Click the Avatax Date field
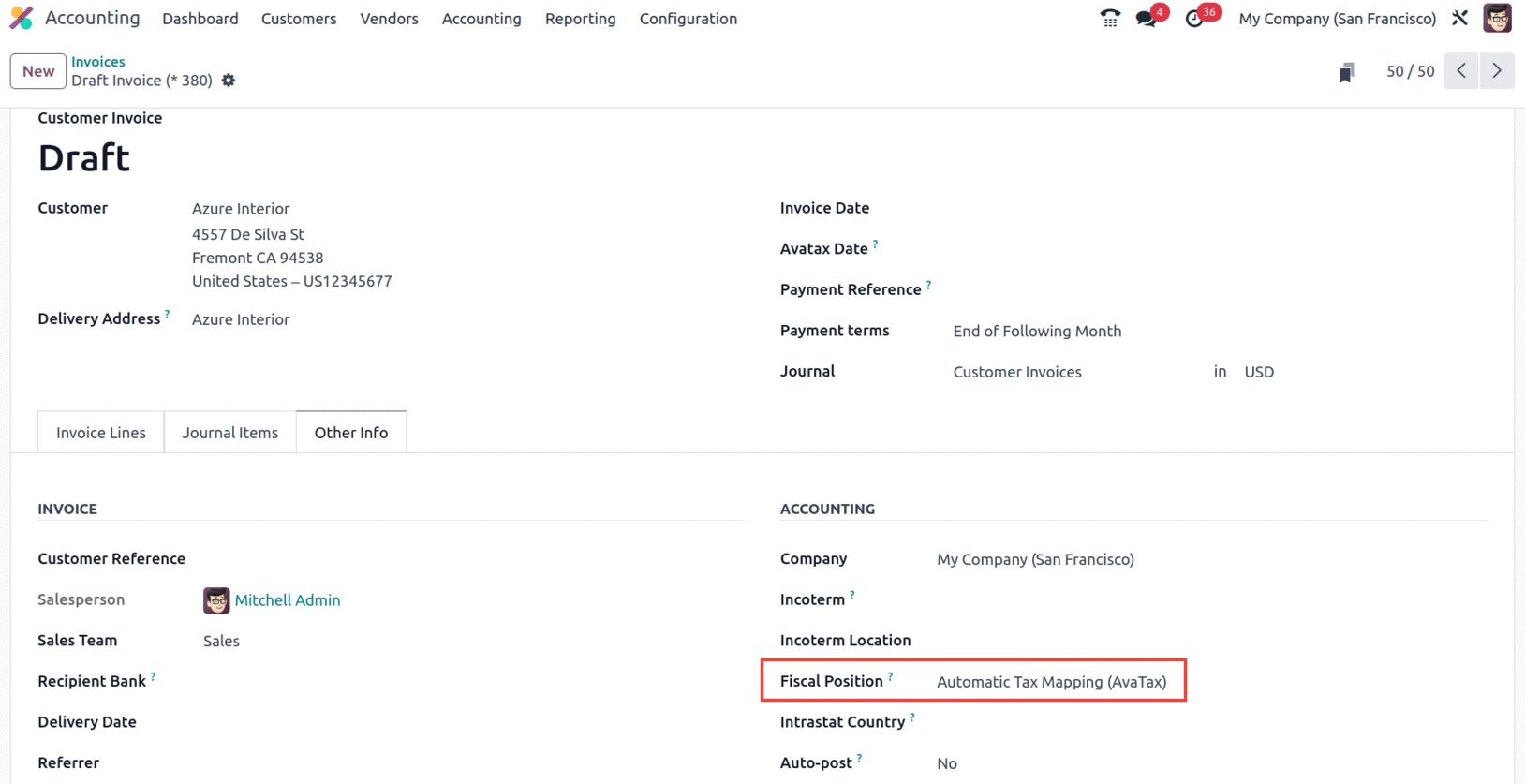 (x=1220, y=249)
